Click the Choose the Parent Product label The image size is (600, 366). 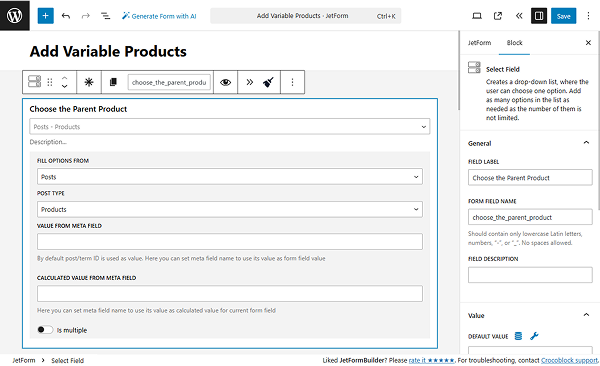tap(78, 109)
